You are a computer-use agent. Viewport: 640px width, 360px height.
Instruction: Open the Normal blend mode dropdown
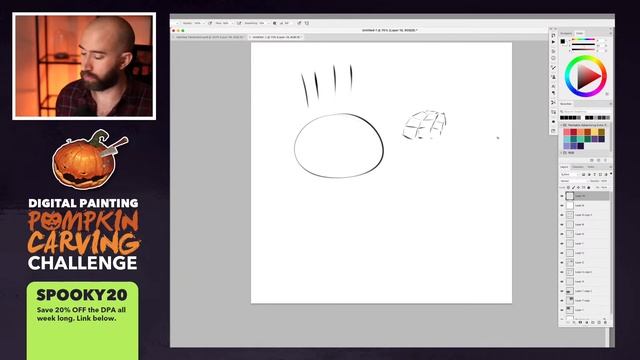click(x=573, y=181)
